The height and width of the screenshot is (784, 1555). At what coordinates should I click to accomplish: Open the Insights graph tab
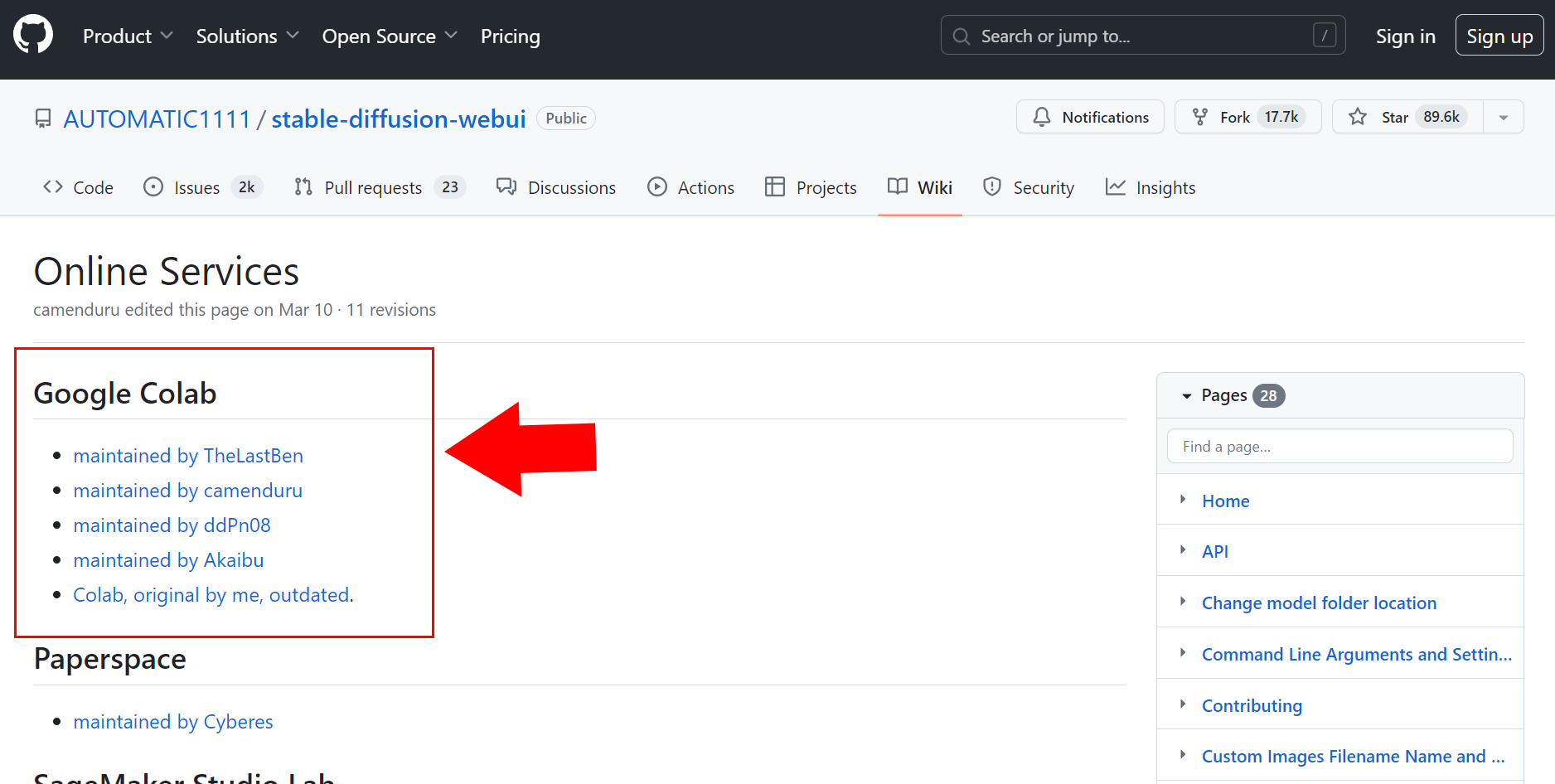point(1151,187)
